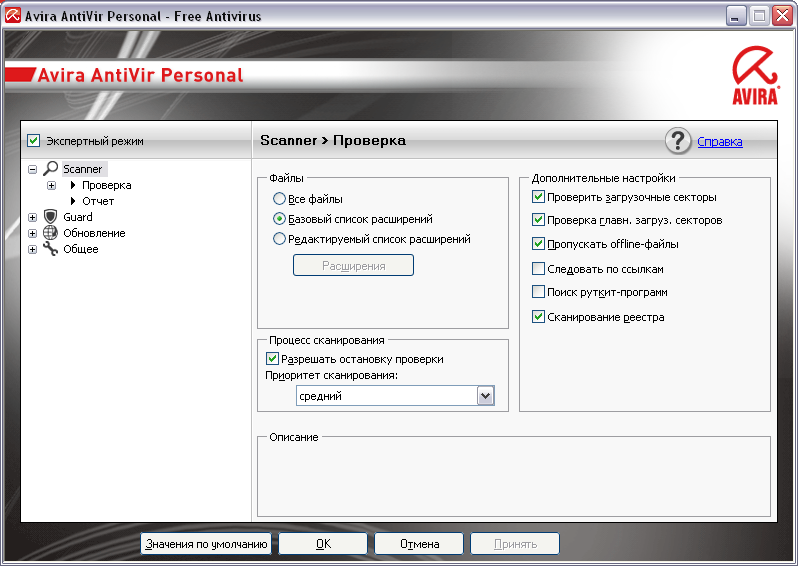This screenshot has width=798, height=566.
Task: Click the Общее wrench icon
Action: tap(50, 249)
